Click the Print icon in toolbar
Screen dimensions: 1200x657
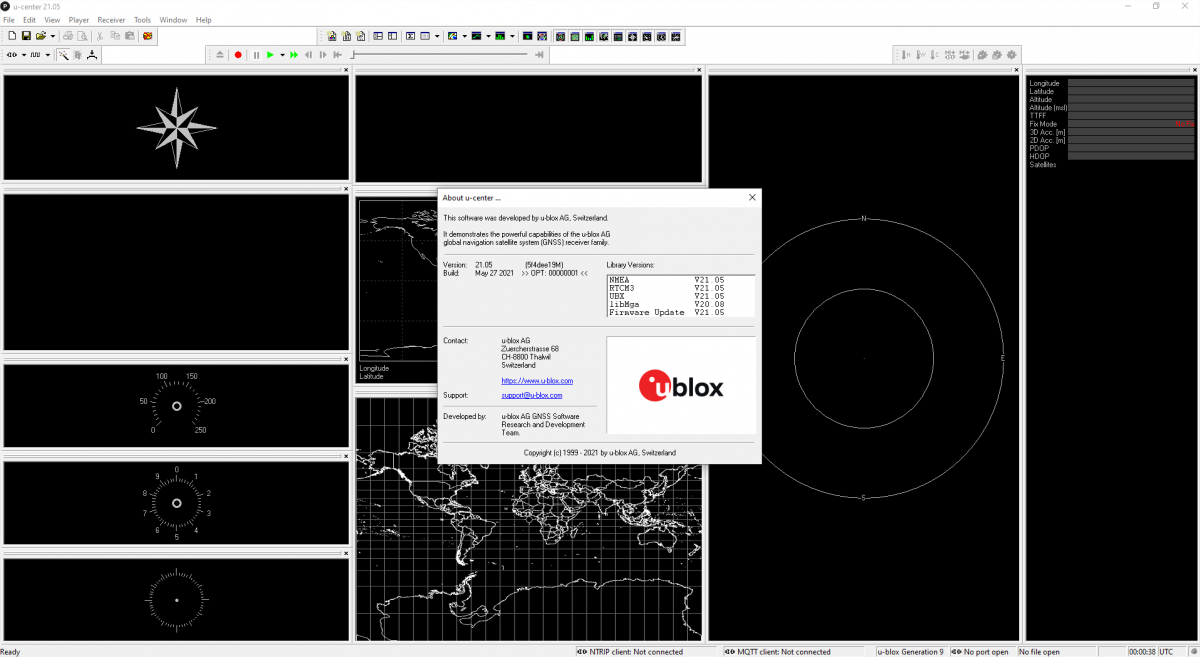(68, 36)
